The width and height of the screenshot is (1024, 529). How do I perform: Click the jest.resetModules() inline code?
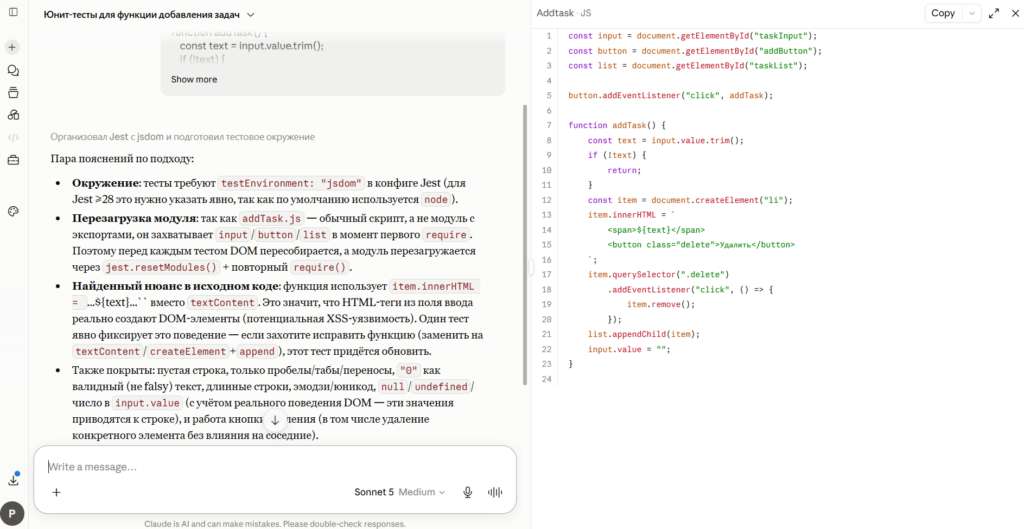tap(161, 267)
